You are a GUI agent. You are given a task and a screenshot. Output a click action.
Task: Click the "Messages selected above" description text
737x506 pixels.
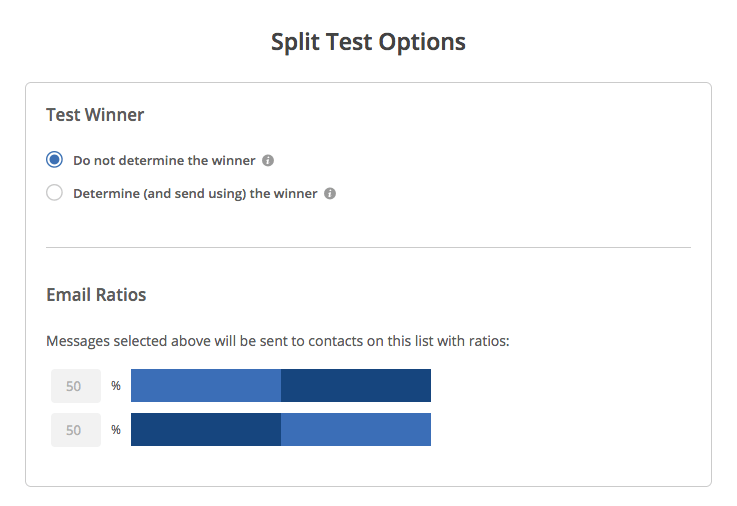278,341
